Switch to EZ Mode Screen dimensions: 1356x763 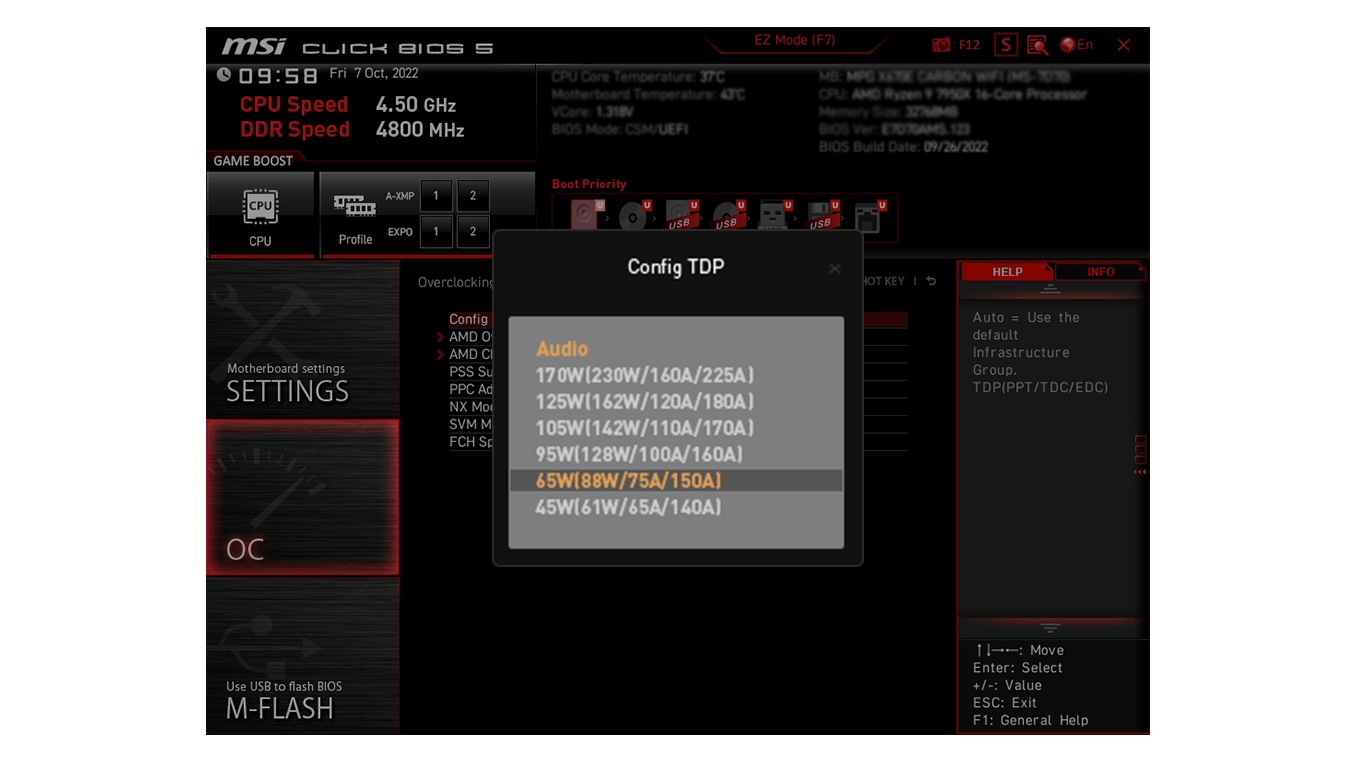pos(795,40)
